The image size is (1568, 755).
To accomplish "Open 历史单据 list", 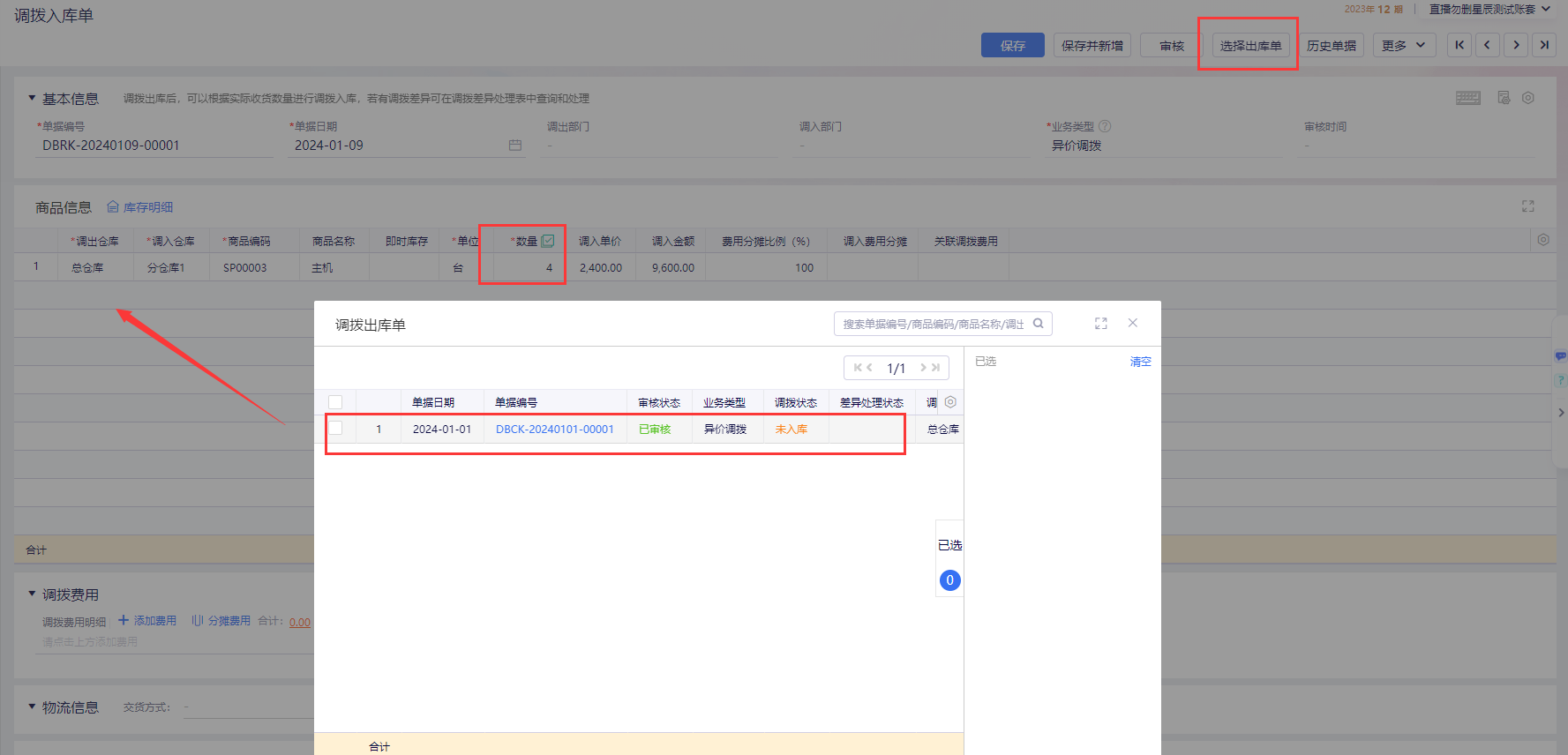I will point(1332,45).
